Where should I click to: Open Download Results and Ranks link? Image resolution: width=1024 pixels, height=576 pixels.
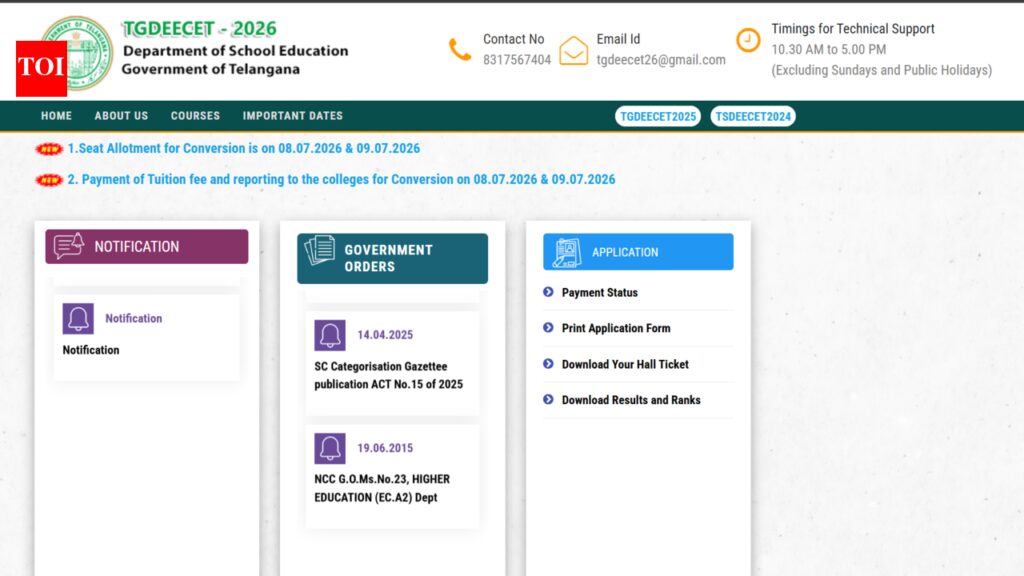[x=631, y=400]
